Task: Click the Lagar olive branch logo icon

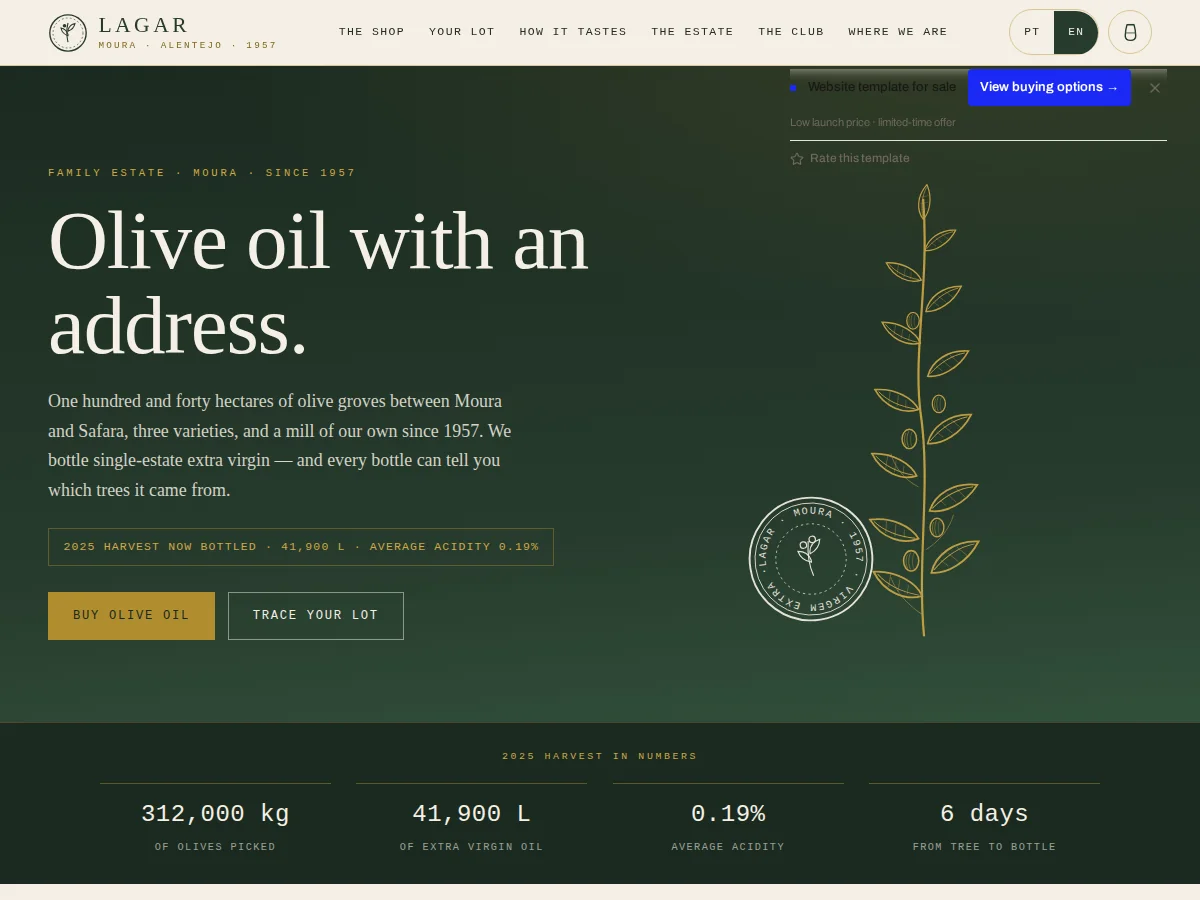Action: coord(68,33)
